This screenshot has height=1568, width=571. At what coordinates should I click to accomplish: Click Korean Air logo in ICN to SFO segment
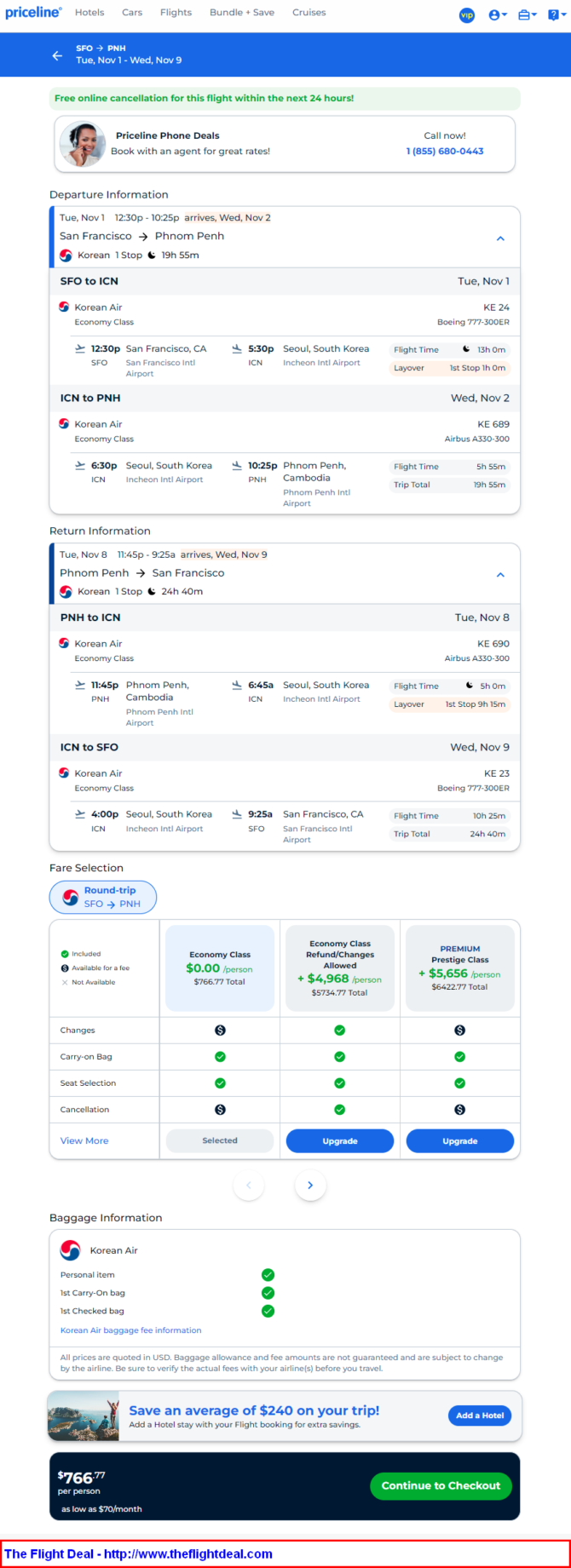(64, 773)
